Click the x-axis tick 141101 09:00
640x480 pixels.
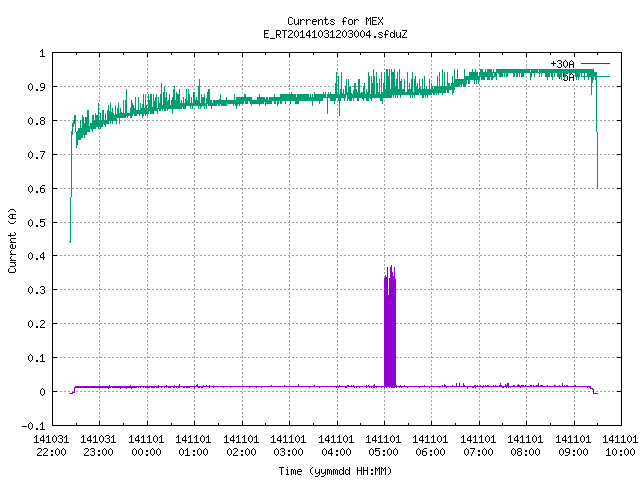pos(573,446)
